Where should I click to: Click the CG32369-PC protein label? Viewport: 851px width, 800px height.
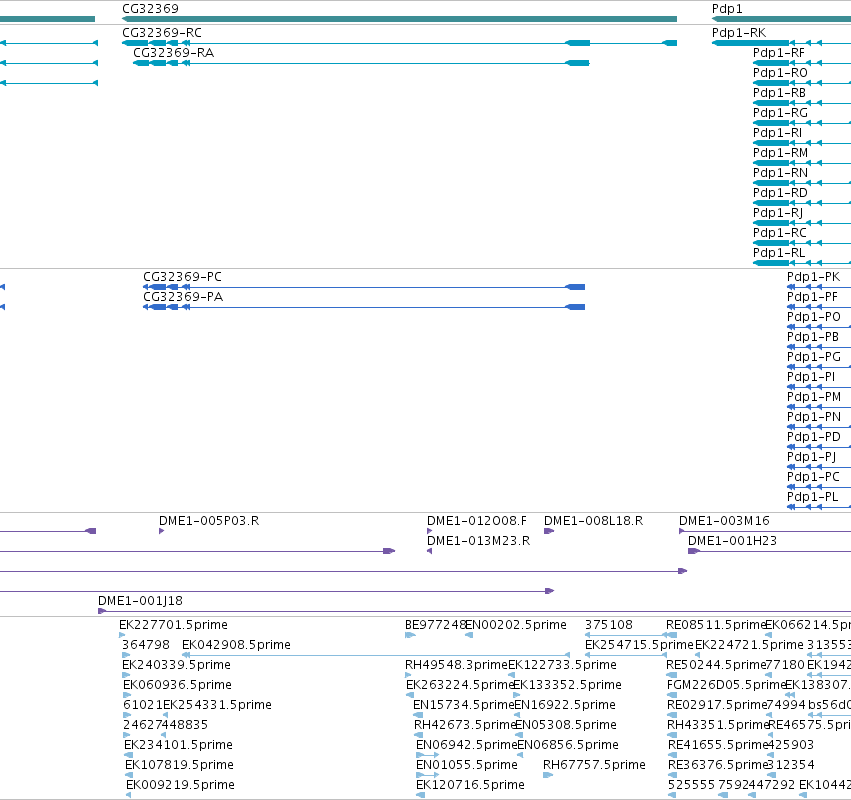[182, 277]
